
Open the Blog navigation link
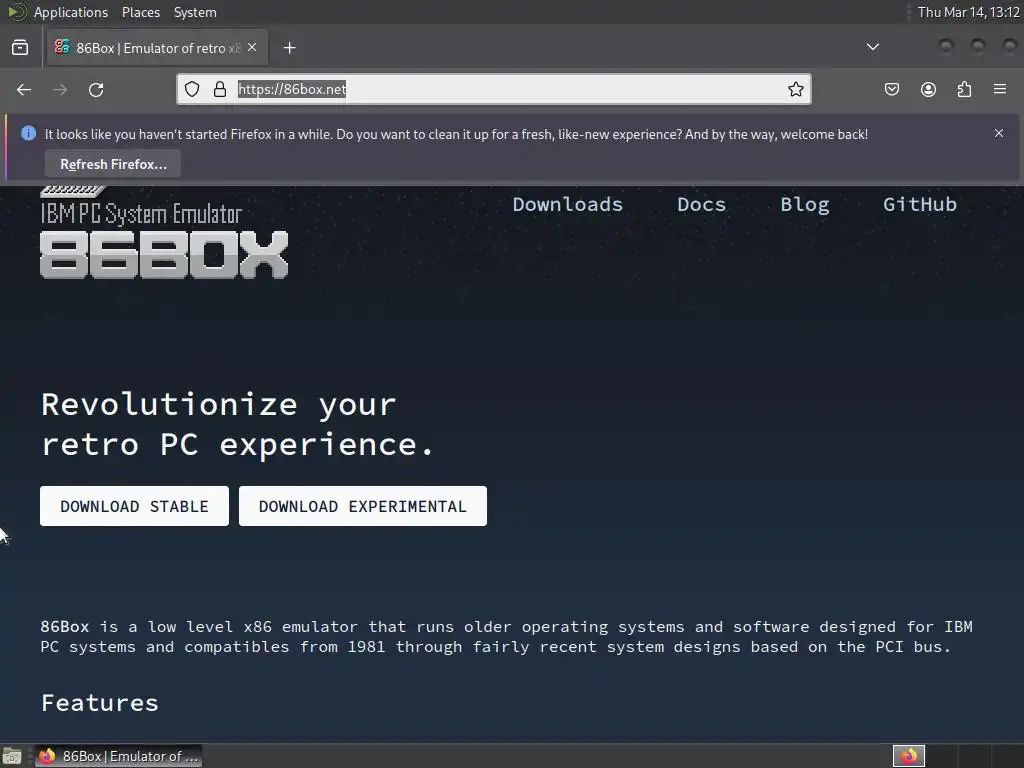[x=805, y=204]
